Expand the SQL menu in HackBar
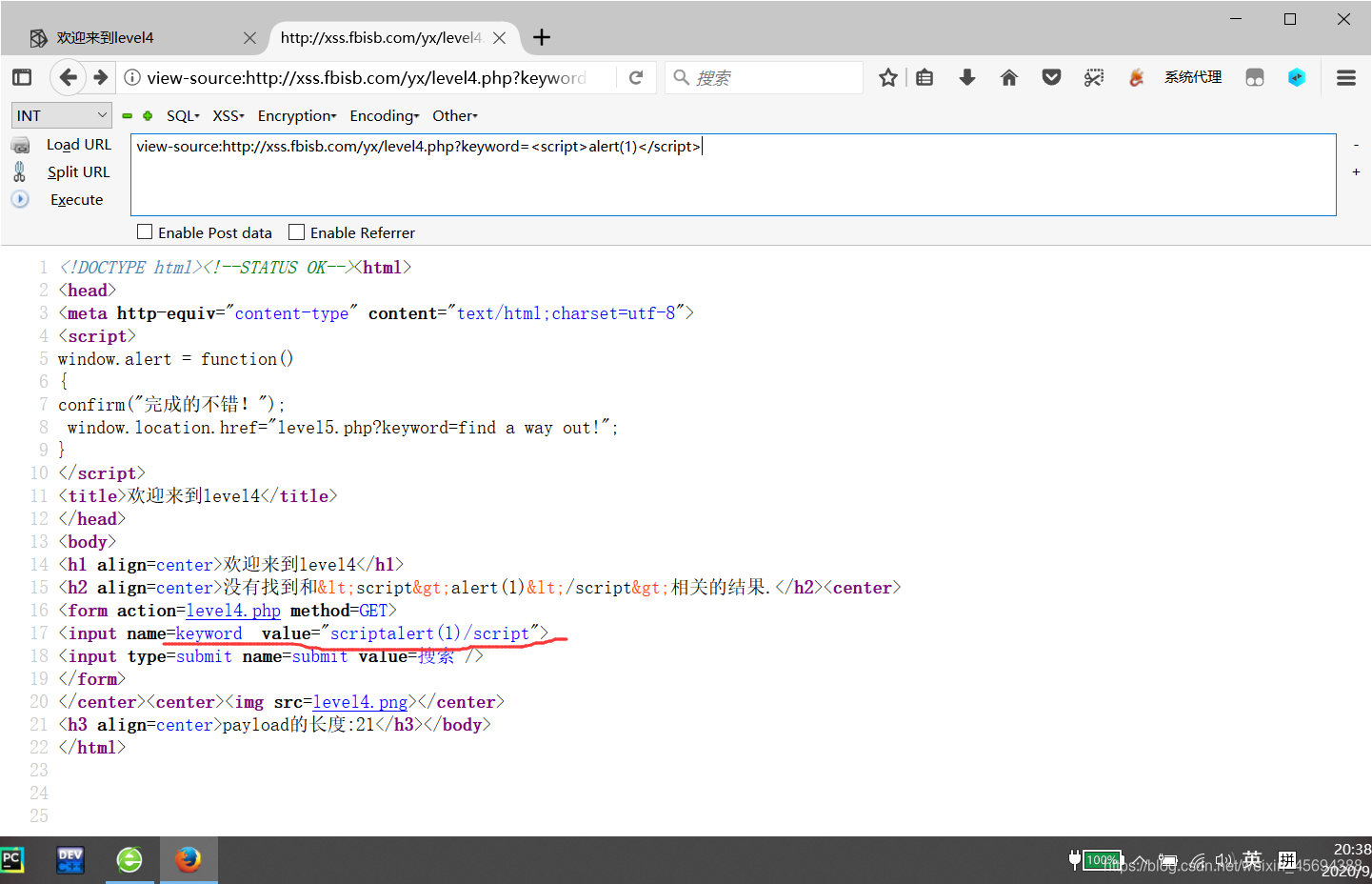The image size is (1372, 884). tap(183, 115)
